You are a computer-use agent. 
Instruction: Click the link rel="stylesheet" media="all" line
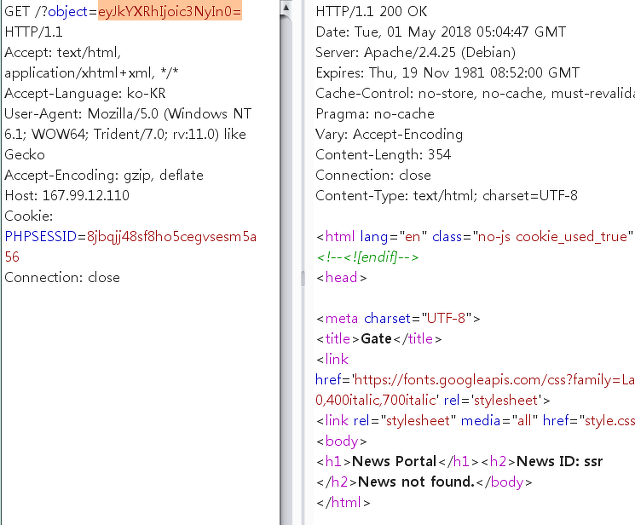(475, 421)
